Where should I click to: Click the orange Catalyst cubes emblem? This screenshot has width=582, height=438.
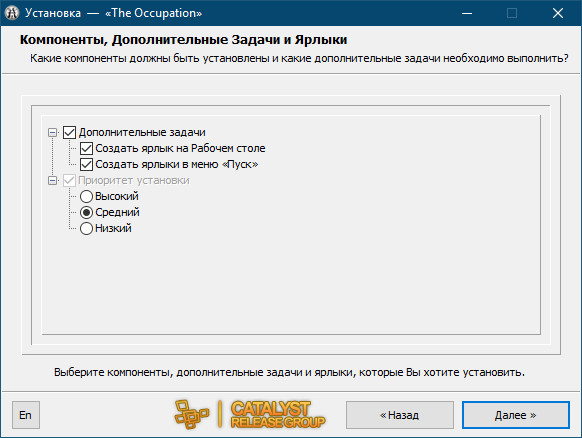(x=192, y=414)
